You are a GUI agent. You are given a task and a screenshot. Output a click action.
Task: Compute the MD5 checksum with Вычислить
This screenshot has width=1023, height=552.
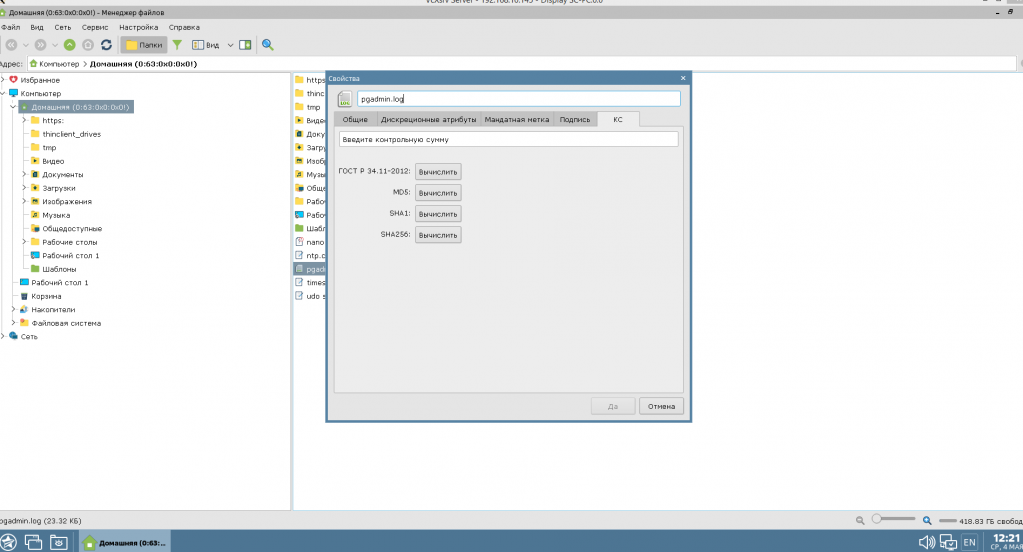point(438,193)
